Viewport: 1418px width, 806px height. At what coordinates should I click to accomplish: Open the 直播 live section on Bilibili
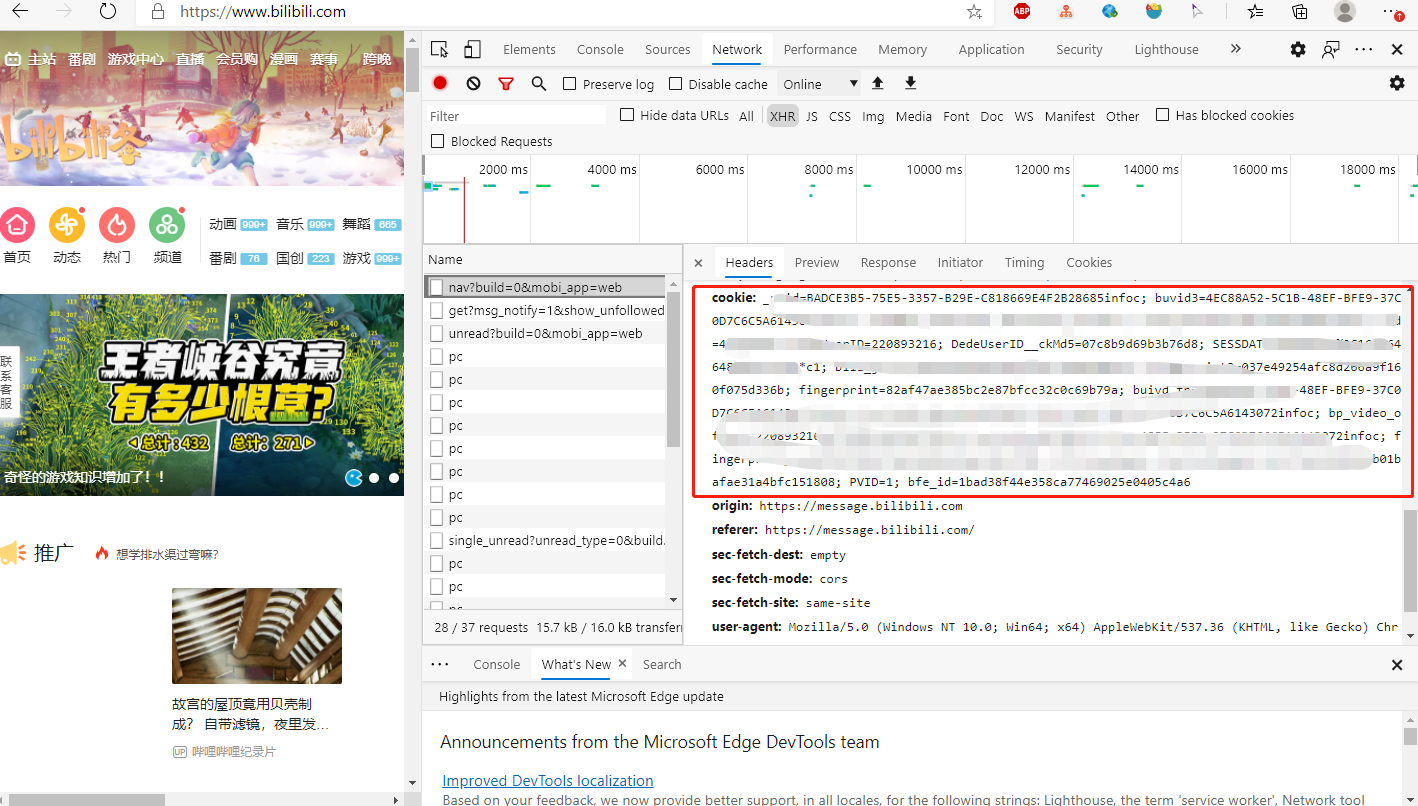click(190, 58)
